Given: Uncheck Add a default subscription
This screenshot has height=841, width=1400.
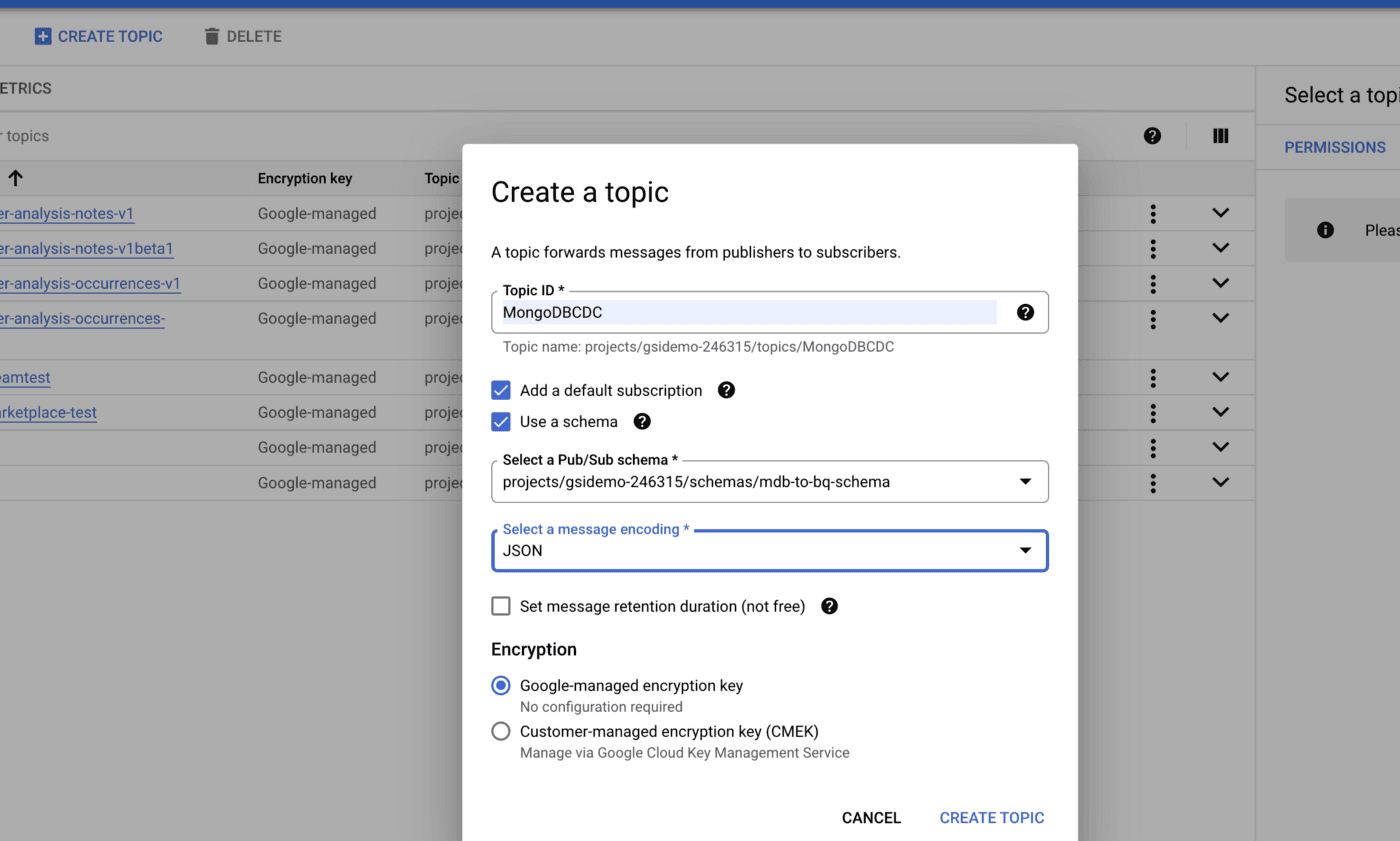Looking at the screenshot, I should [501, 390].
